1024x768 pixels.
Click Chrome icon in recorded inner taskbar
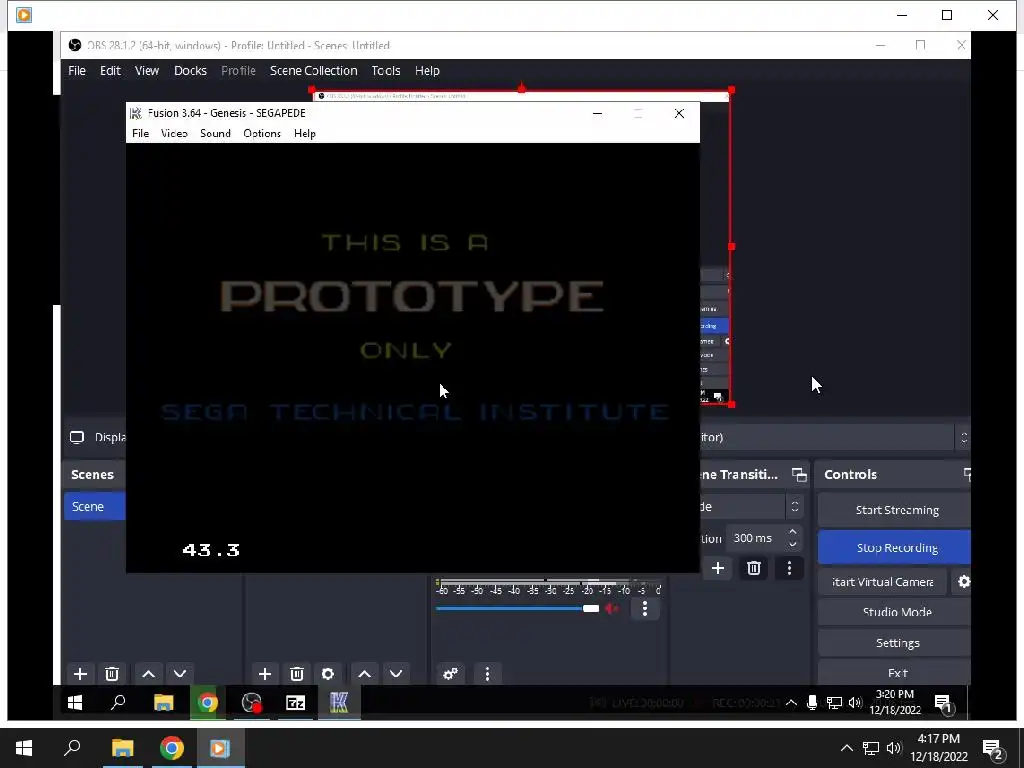click(208, 703)
